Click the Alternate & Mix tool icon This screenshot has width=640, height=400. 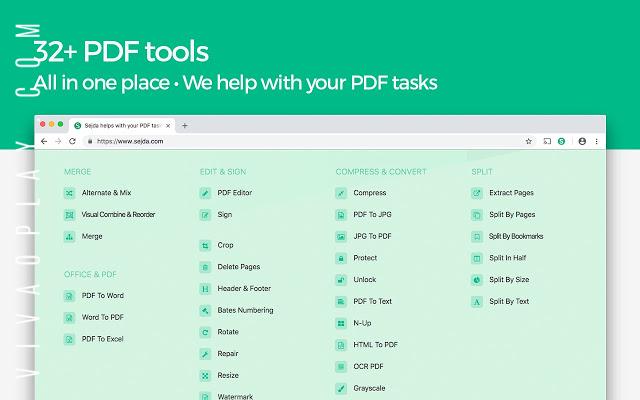pyautogui.click(x=69, y=193)
